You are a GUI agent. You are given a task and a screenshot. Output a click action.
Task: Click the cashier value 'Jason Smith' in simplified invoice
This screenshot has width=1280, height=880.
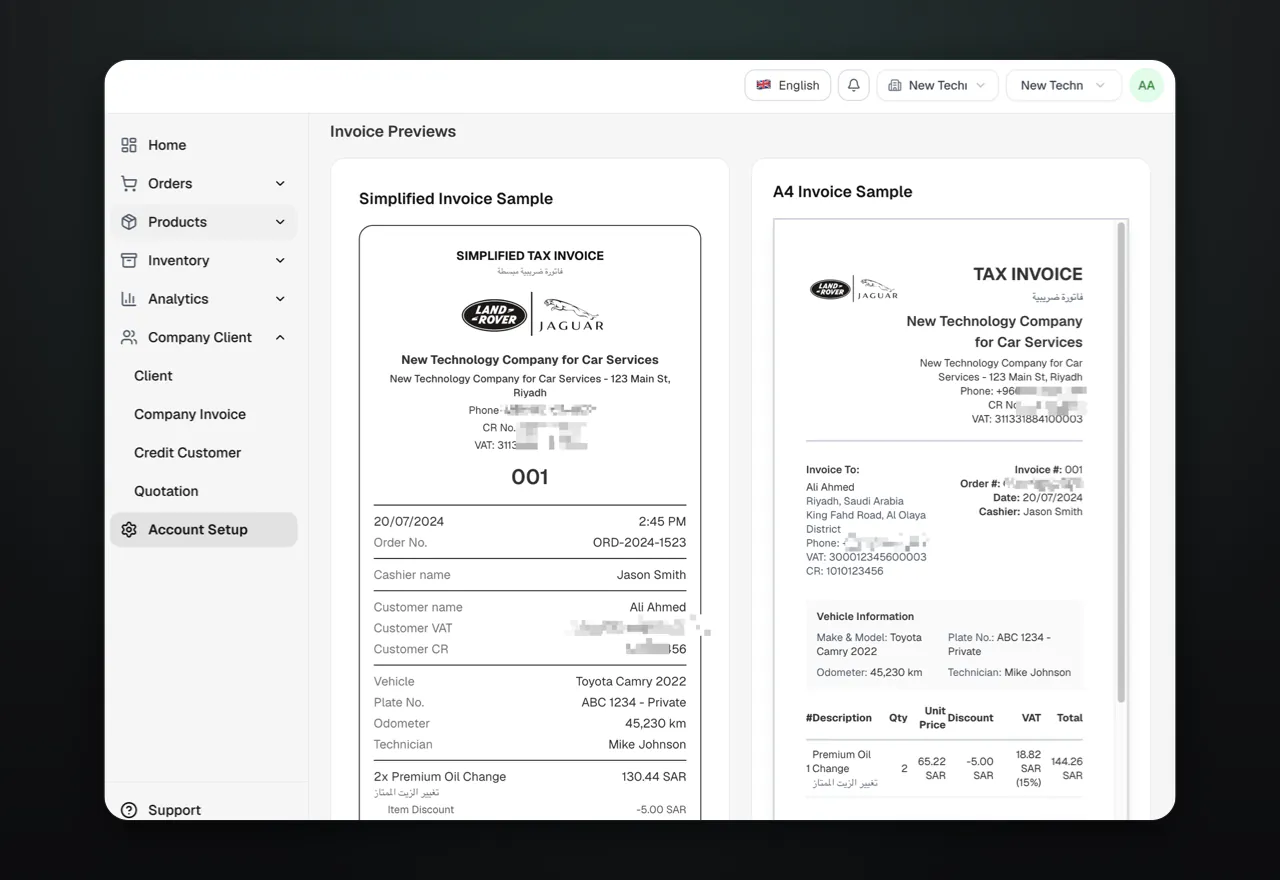(651, 575)
